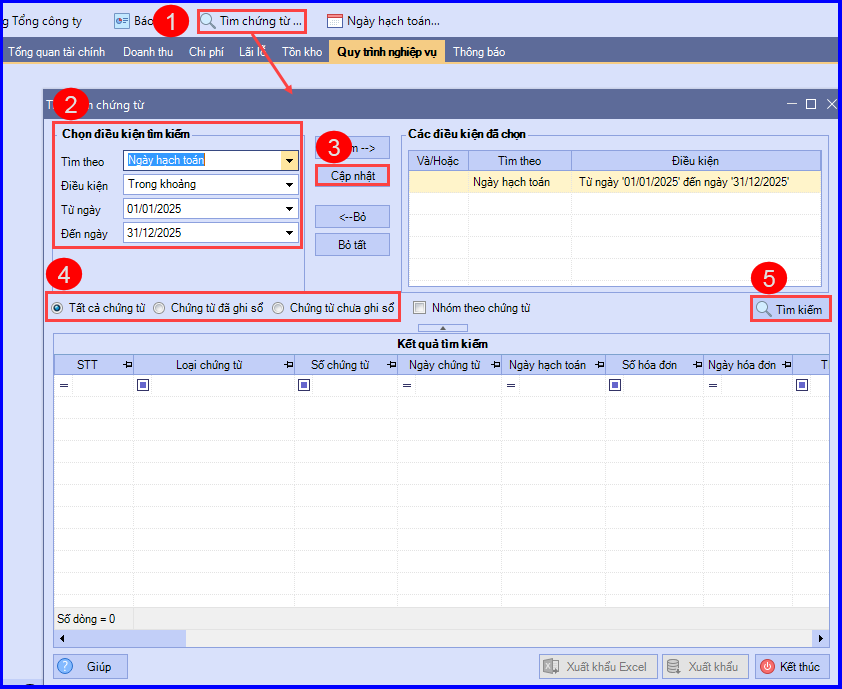Click the horizontal scrollbar right arrow

click(x=821, y=639)
